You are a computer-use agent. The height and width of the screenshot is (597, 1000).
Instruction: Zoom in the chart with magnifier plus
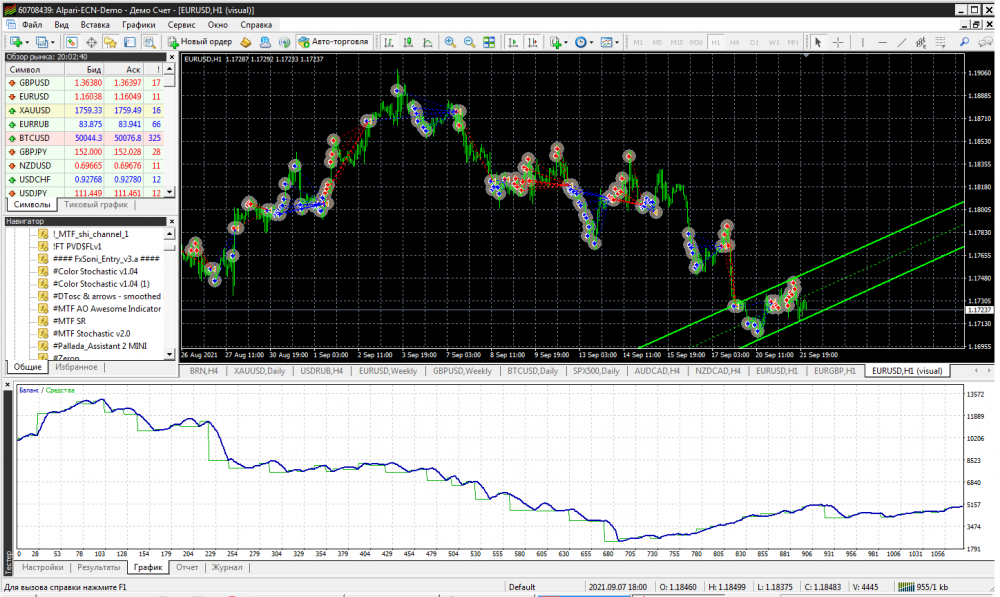(450, 42)
